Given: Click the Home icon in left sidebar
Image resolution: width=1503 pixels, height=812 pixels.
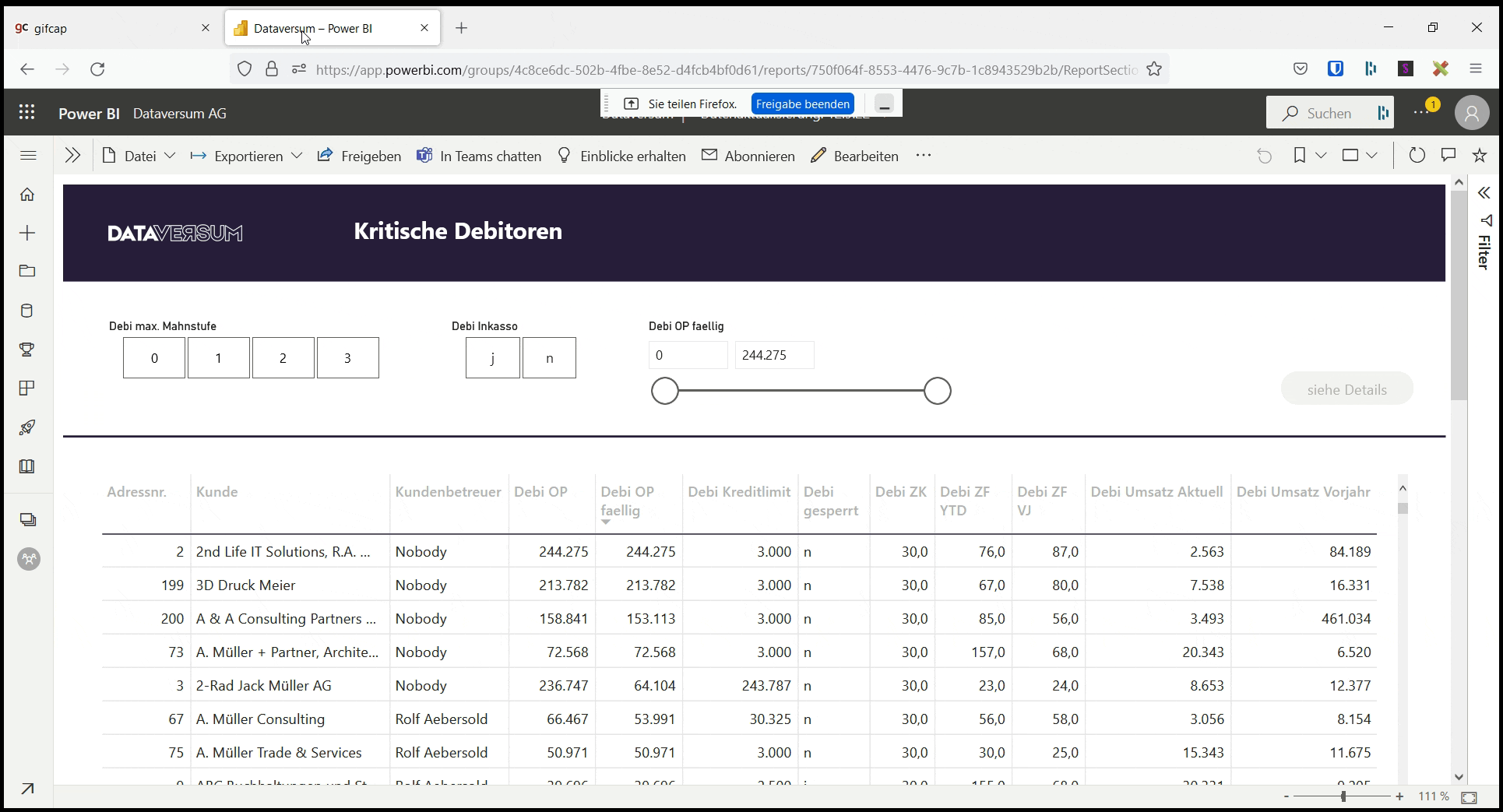Looking at the screenshot, I should 27,194.
